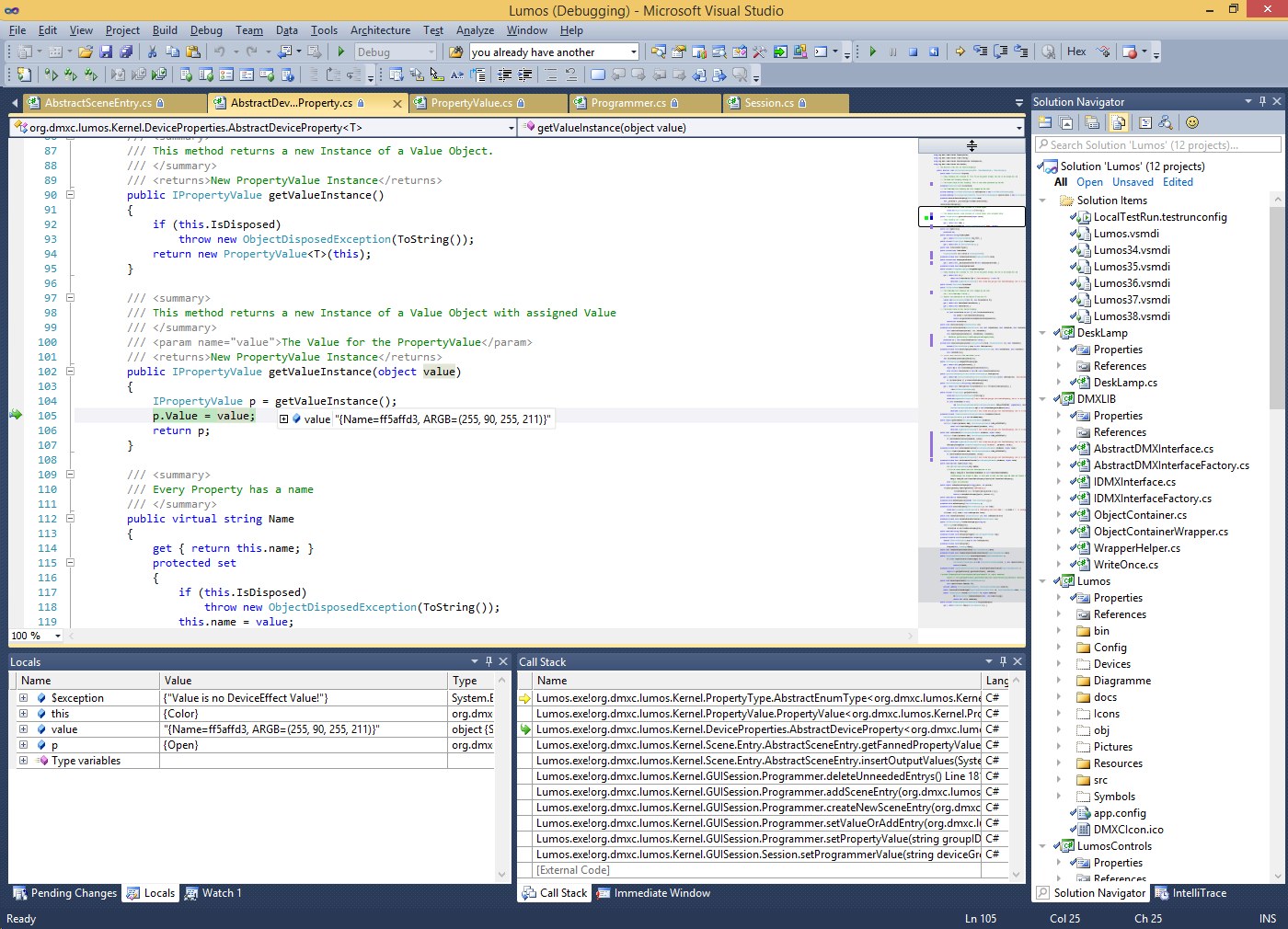Click the smiley face icon in Solution Navigator
The image size is (1288, 929).
point(1192,122)
